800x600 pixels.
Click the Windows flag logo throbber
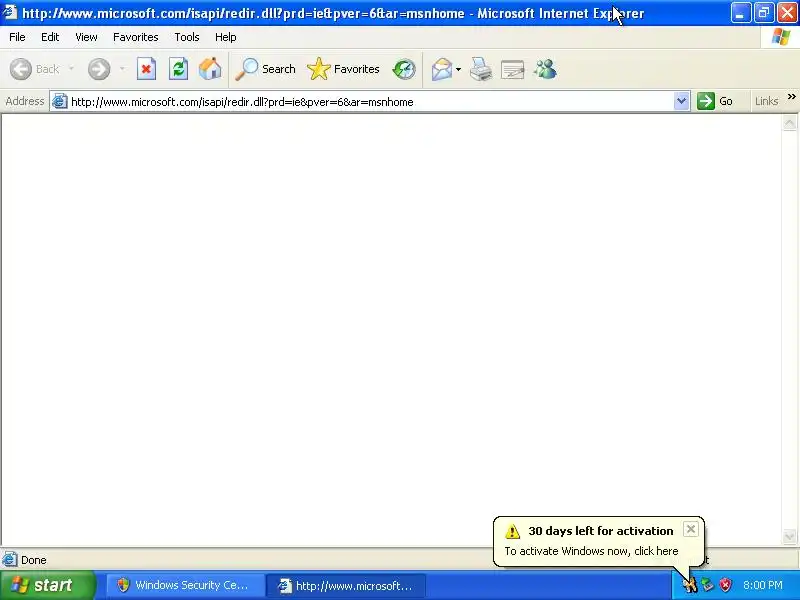pyautogui.click(x=780, y=37)
